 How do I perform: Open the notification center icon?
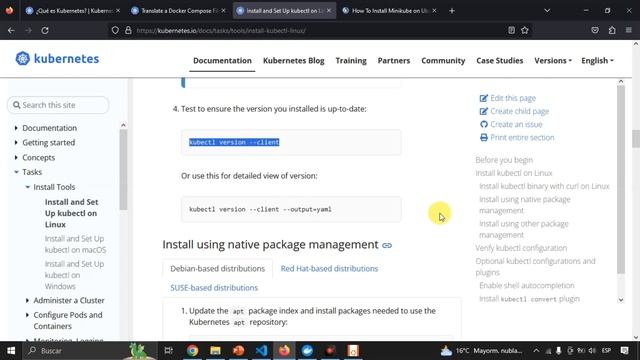point(624,351)
